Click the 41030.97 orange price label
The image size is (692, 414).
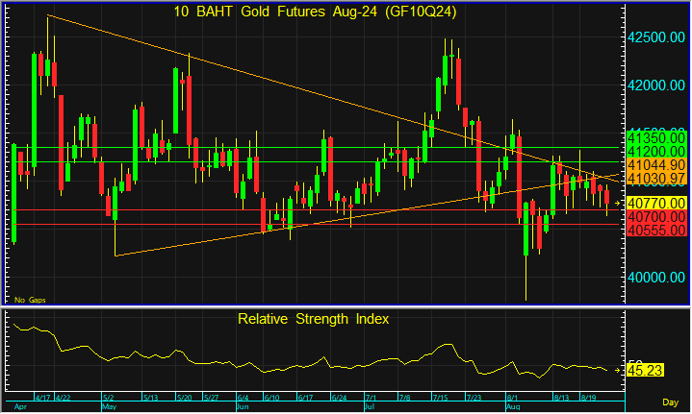(654, 177)
